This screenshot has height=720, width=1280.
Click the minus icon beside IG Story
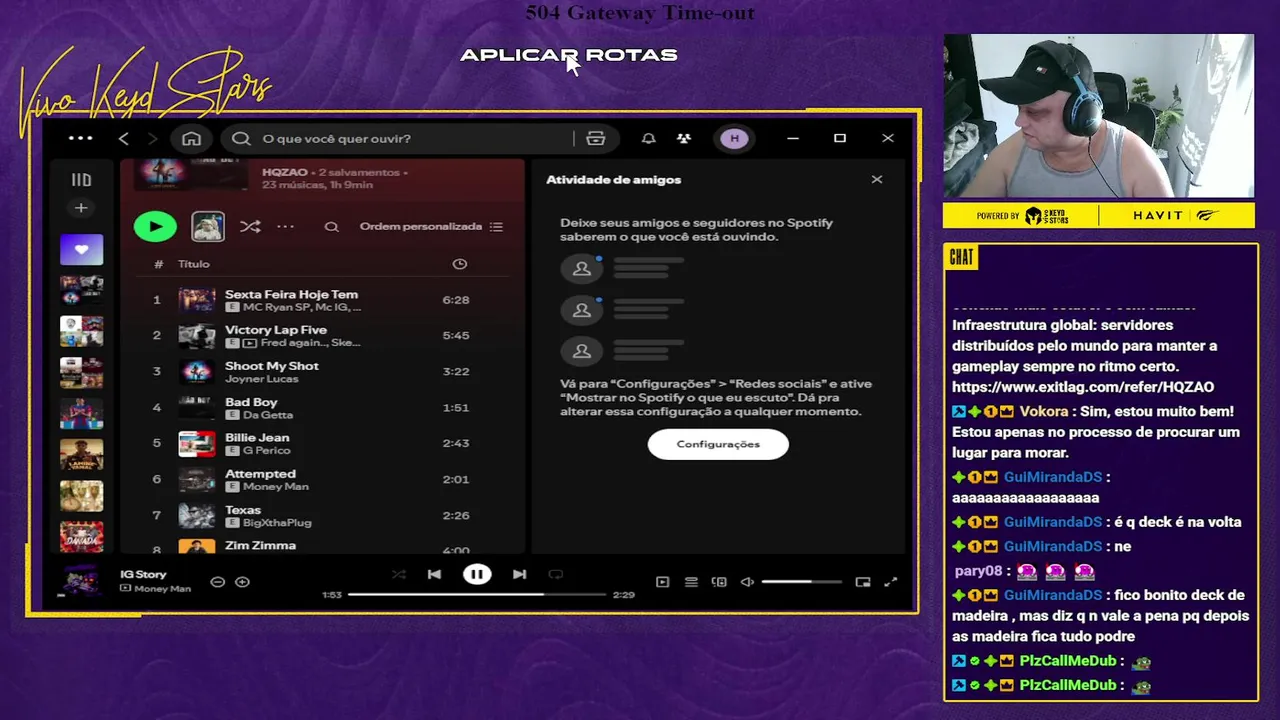click(217, 582)
